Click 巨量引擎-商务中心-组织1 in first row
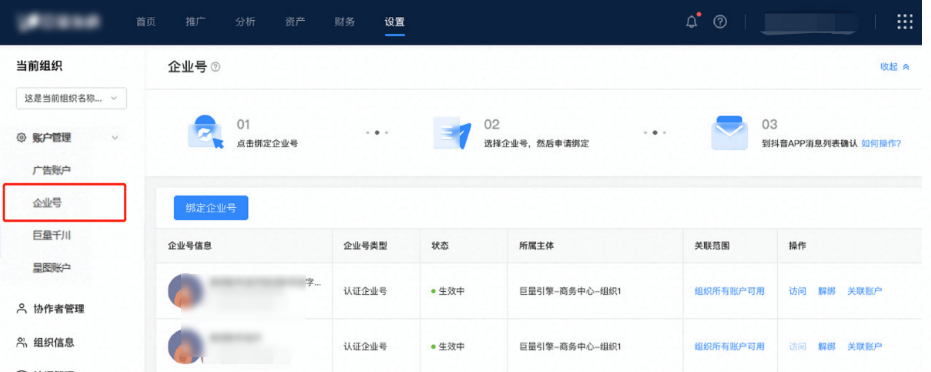This screenshot has width=931, height=372. tap(570, 291)
